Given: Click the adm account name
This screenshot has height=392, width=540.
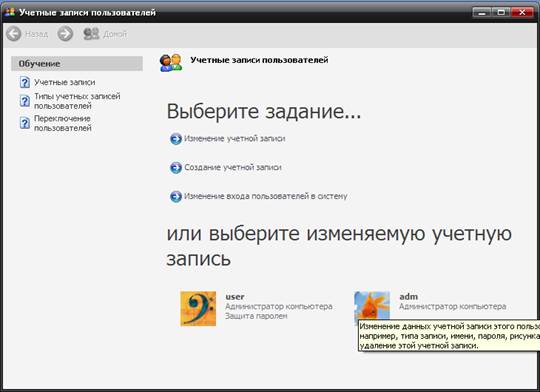Looking at the screenshot, I should [x=408, y=297].
